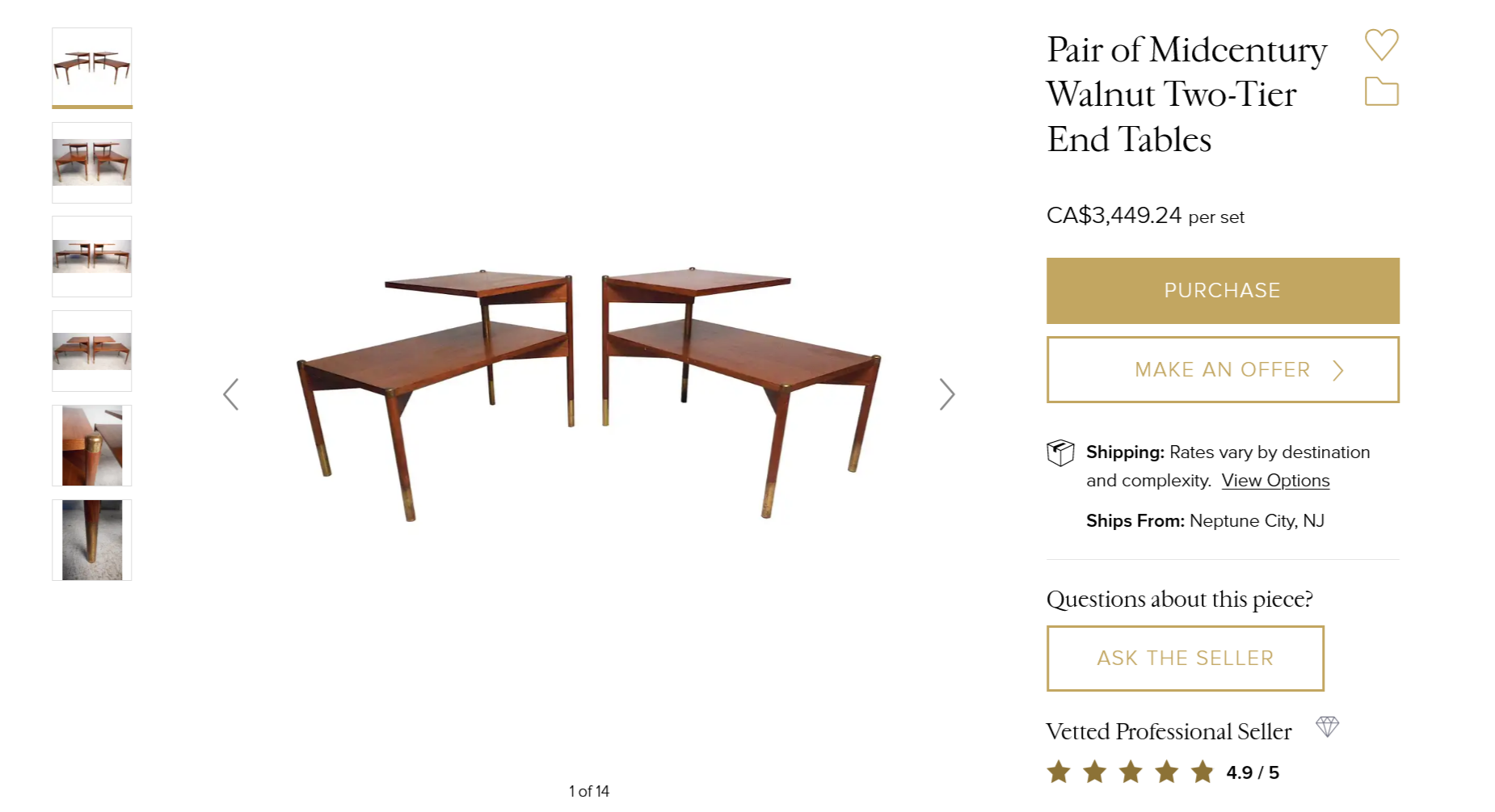Click Ask the Seller button

coord(1185,658)
